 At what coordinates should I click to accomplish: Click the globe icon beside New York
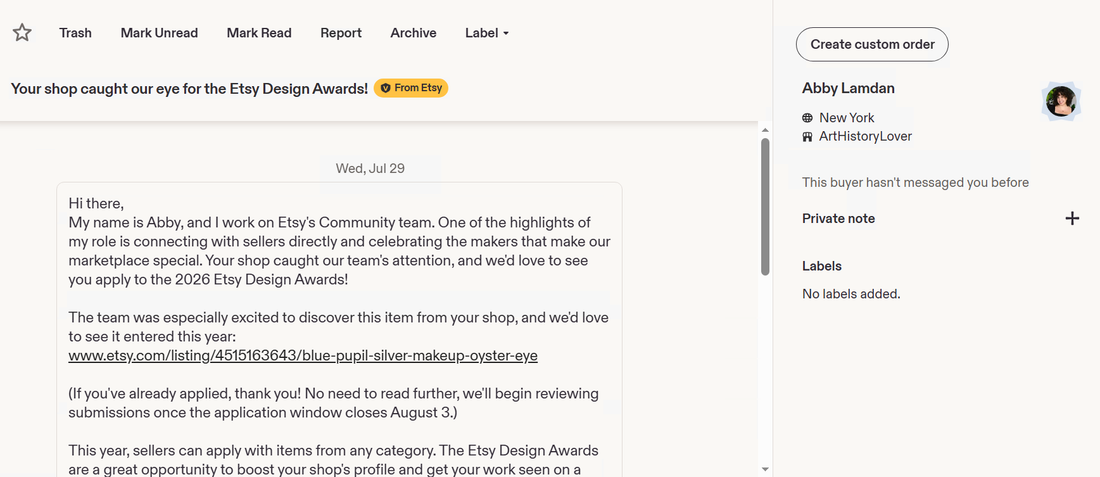(x=807, y=118)
